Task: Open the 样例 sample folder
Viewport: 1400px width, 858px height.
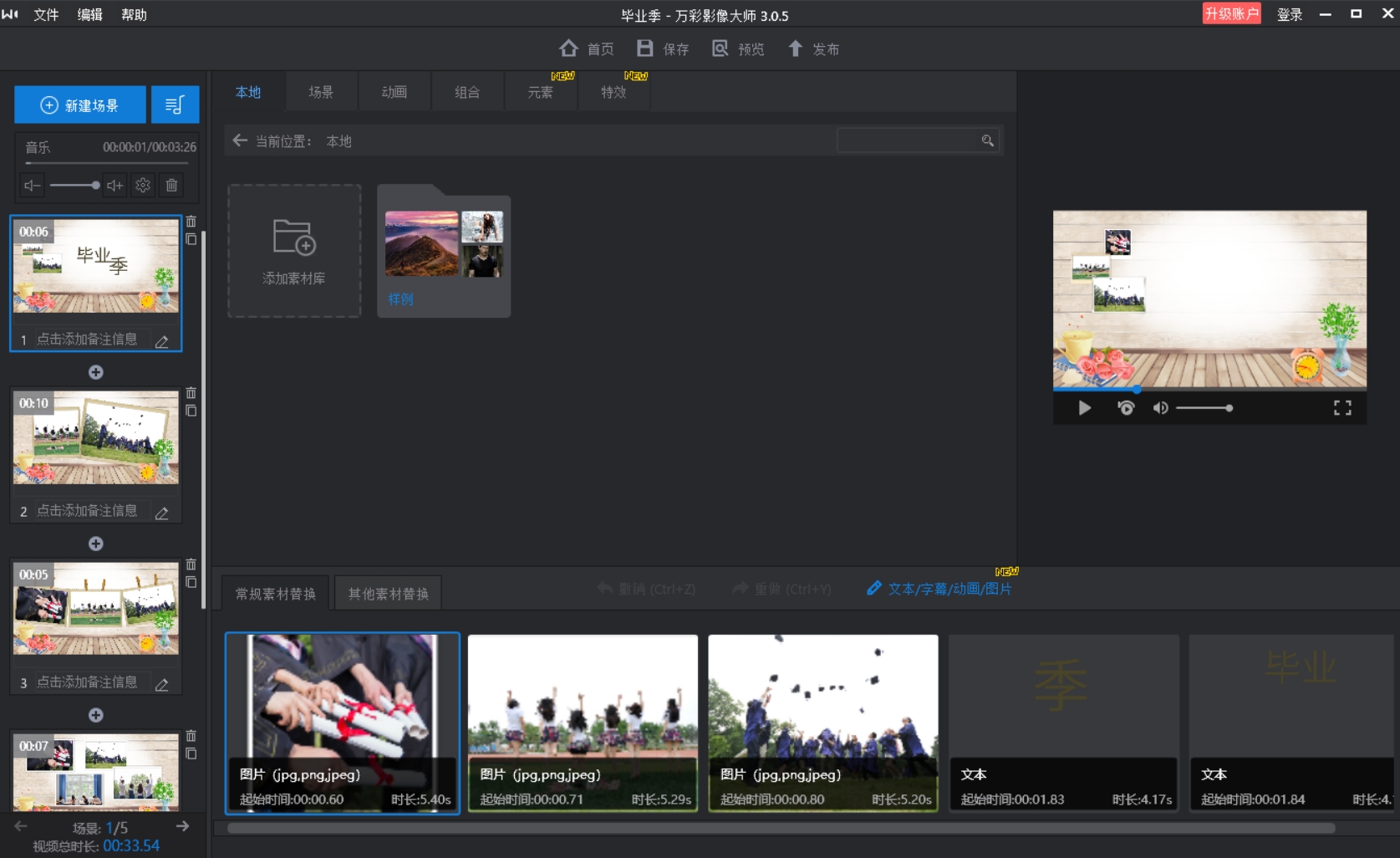Action: pyautogui.click(x=444, y=251)
